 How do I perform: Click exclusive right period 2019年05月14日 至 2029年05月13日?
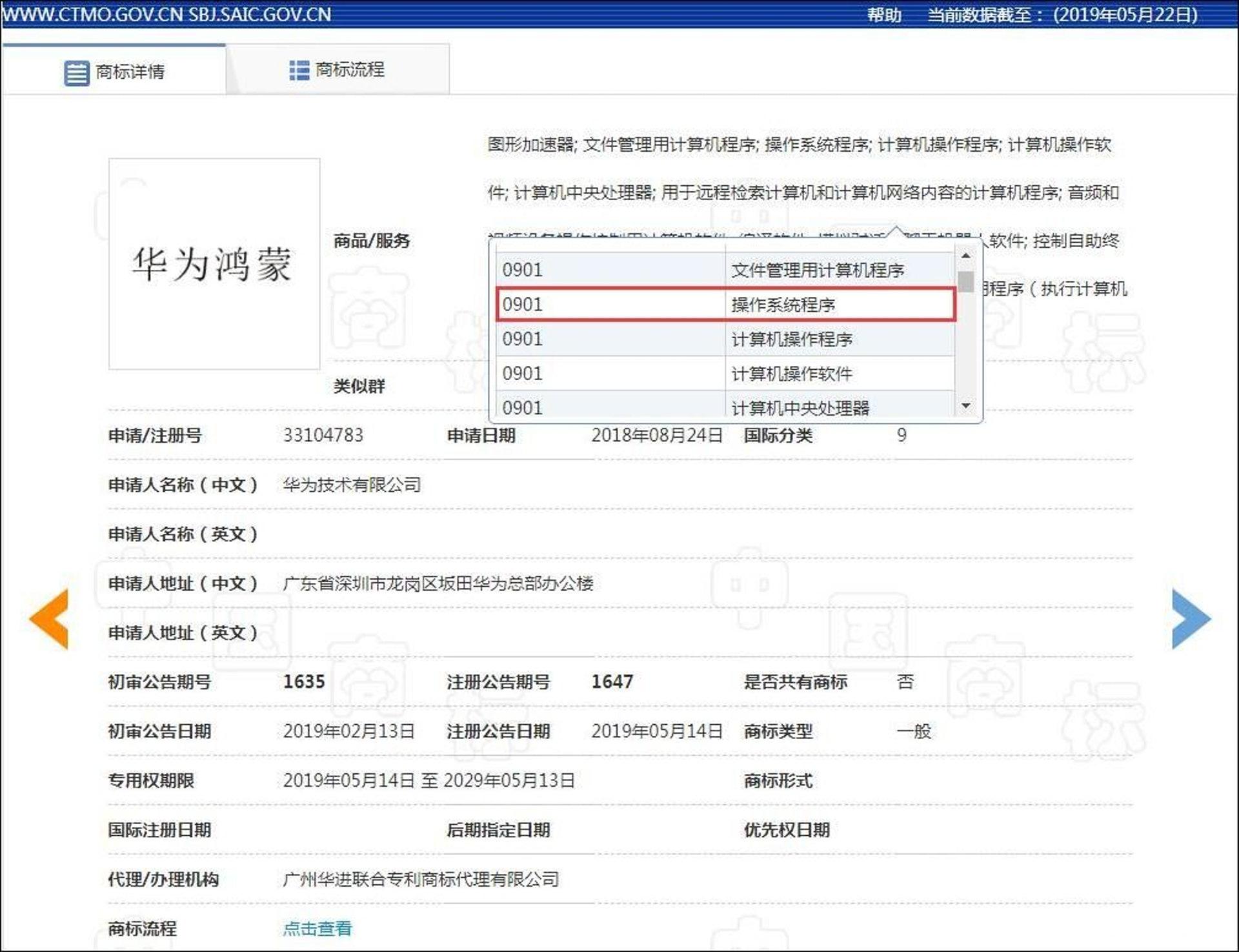click(x=429, y=780)
